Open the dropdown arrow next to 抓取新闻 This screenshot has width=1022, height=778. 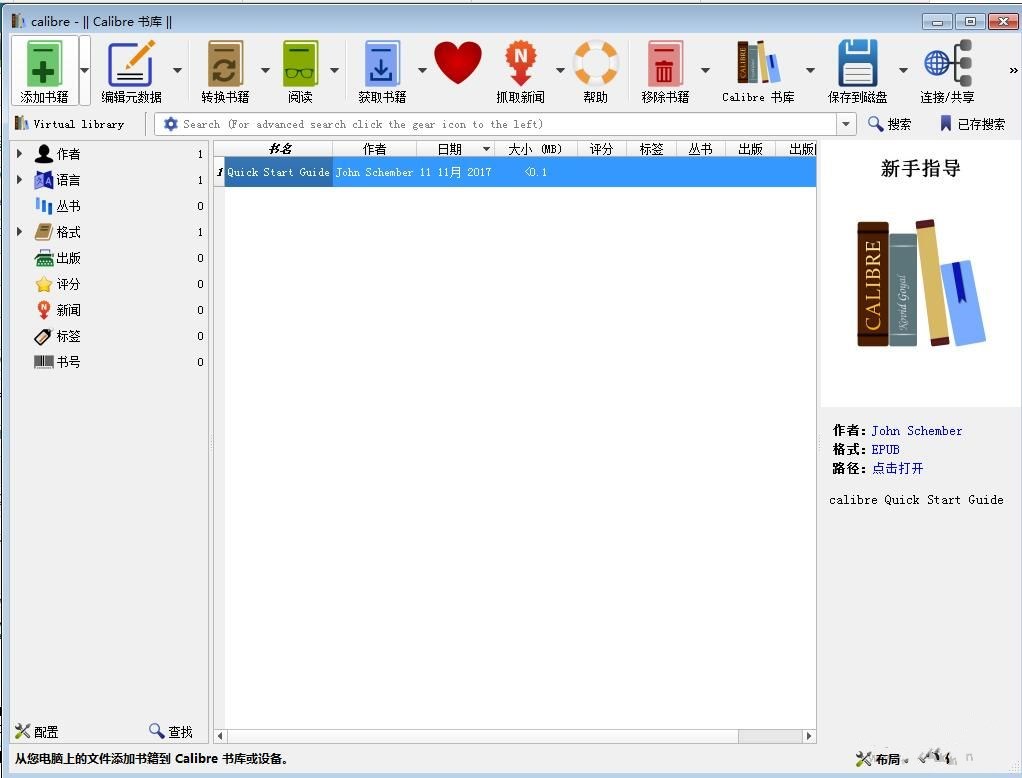click(560, 70)
